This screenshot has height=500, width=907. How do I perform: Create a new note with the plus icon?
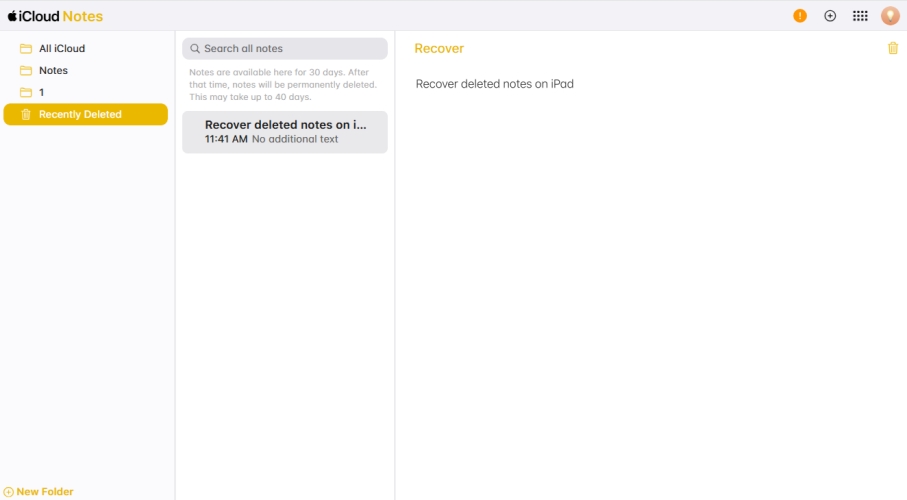830,16
